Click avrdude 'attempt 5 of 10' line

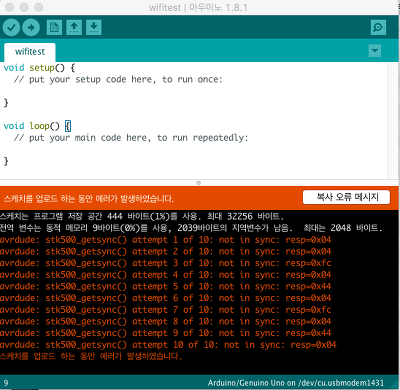click(166, 287)
